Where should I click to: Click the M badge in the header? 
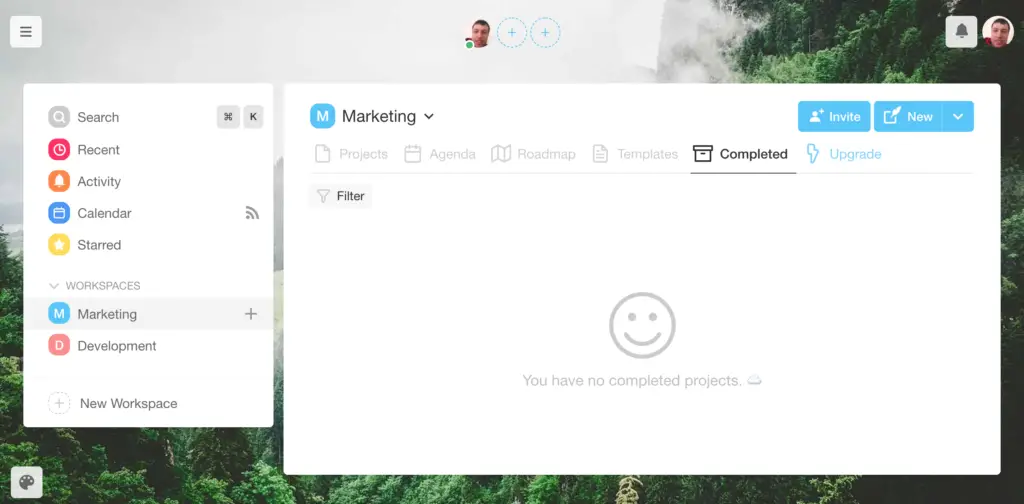tap(322, 116)
